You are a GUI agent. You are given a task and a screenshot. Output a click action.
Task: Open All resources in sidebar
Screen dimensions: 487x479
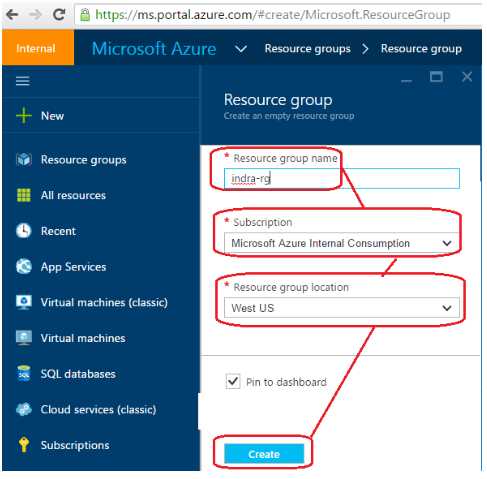pyautogui.click(x=73, y=195)
